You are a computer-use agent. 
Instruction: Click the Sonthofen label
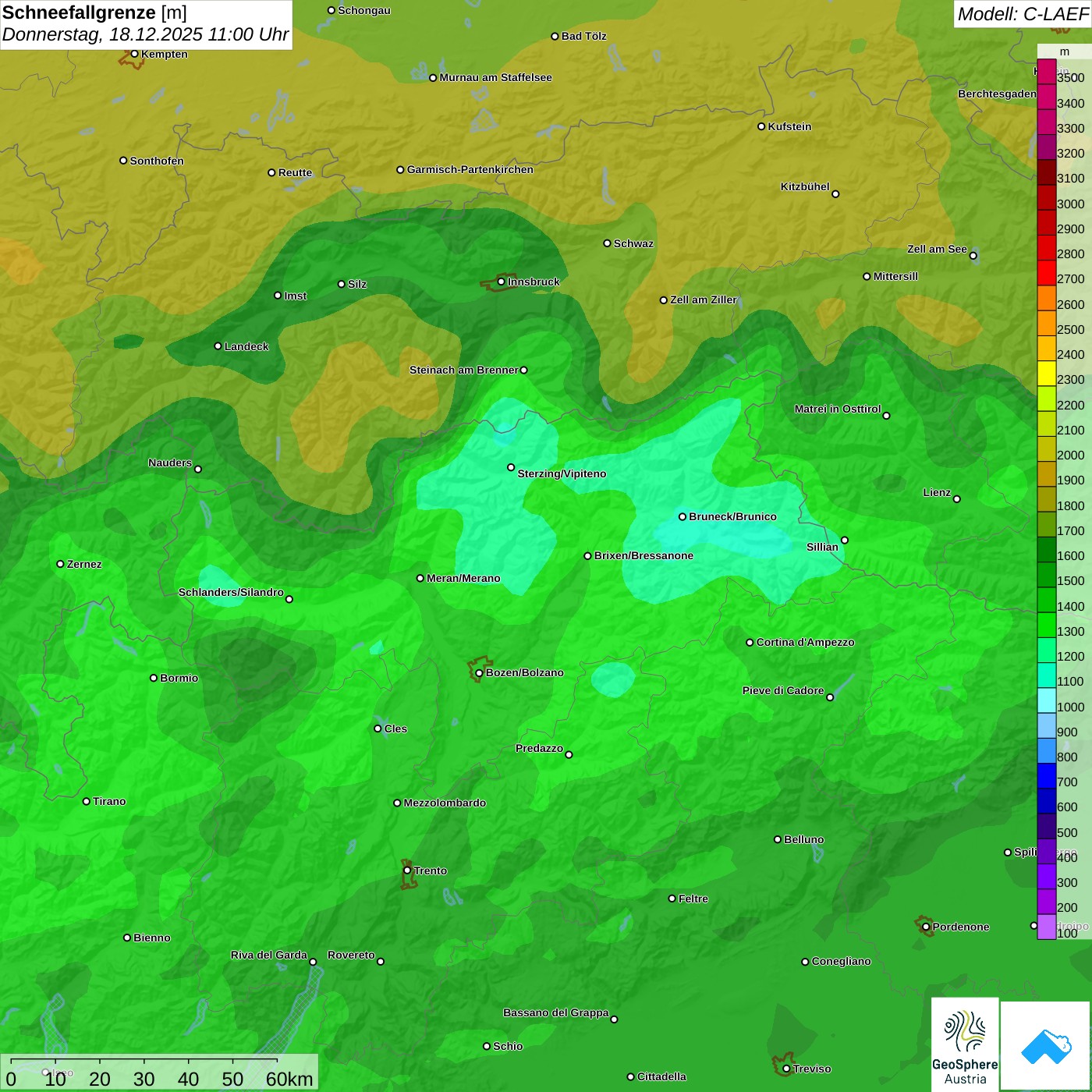point(157,161)
